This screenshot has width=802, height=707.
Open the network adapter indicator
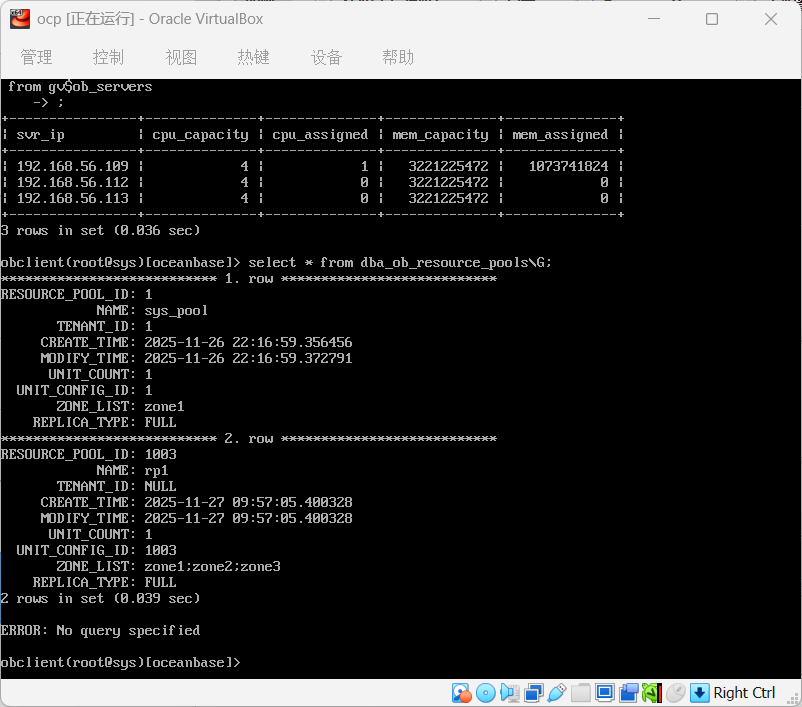533,692
